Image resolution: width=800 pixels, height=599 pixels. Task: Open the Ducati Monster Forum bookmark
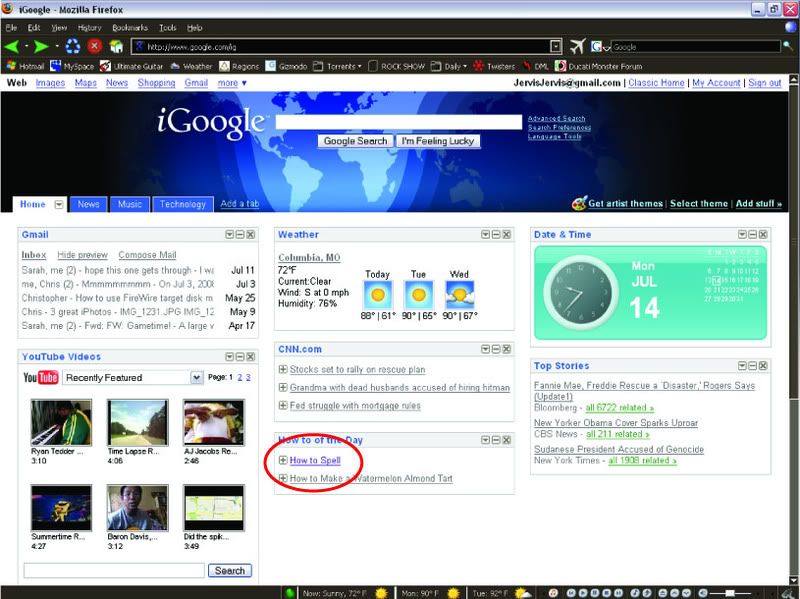[x=598, y=66]
